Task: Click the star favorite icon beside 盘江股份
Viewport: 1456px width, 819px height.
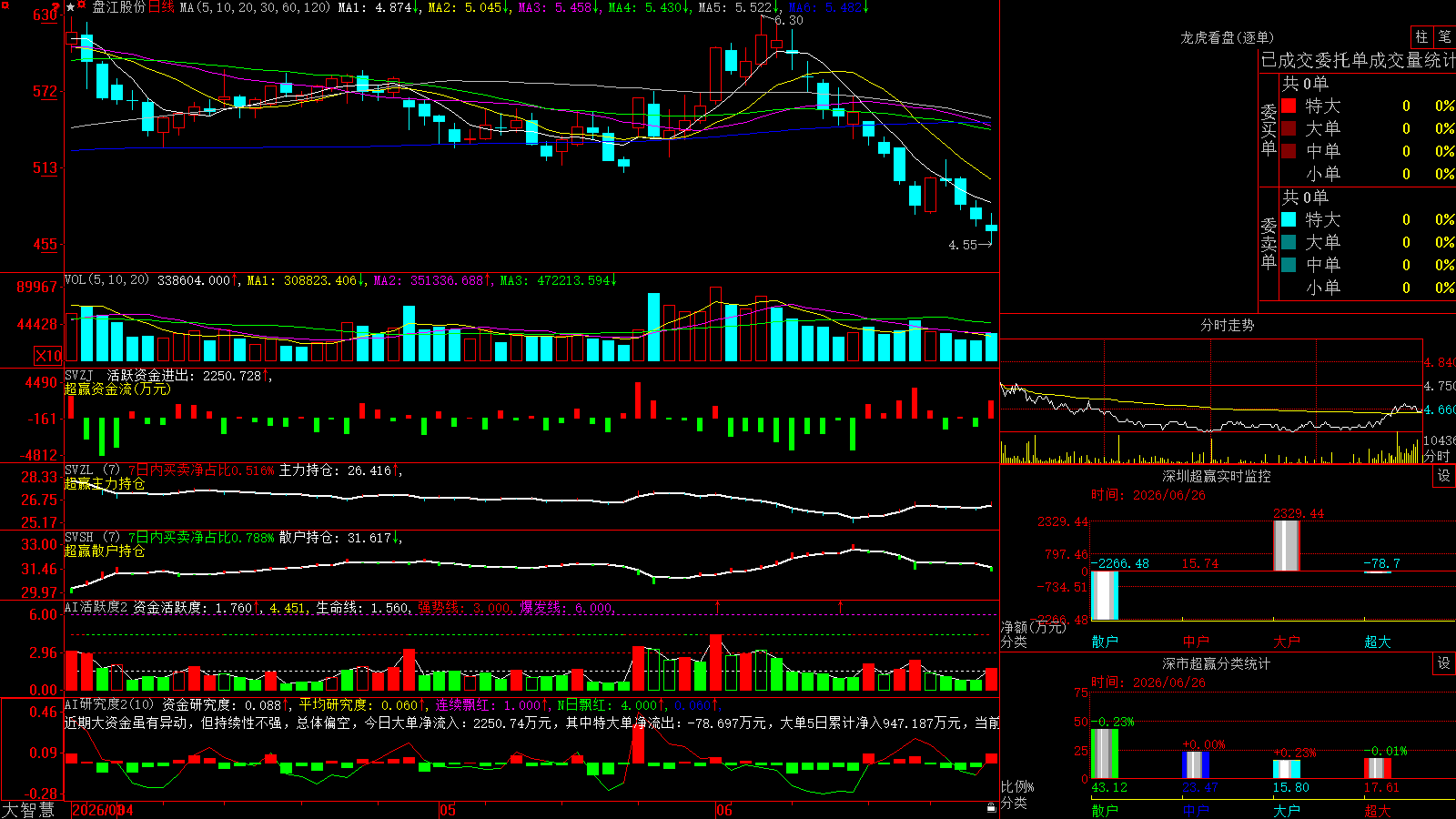Action: coord(70,7)
